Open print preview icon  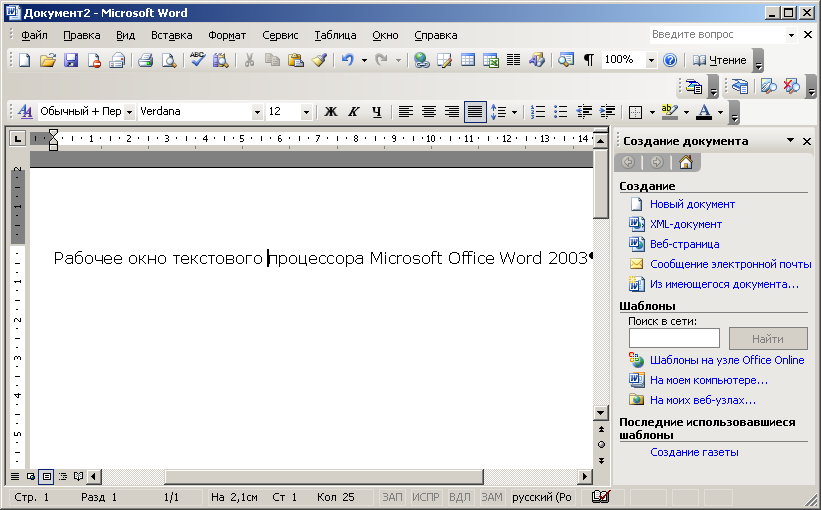(169, 60)
